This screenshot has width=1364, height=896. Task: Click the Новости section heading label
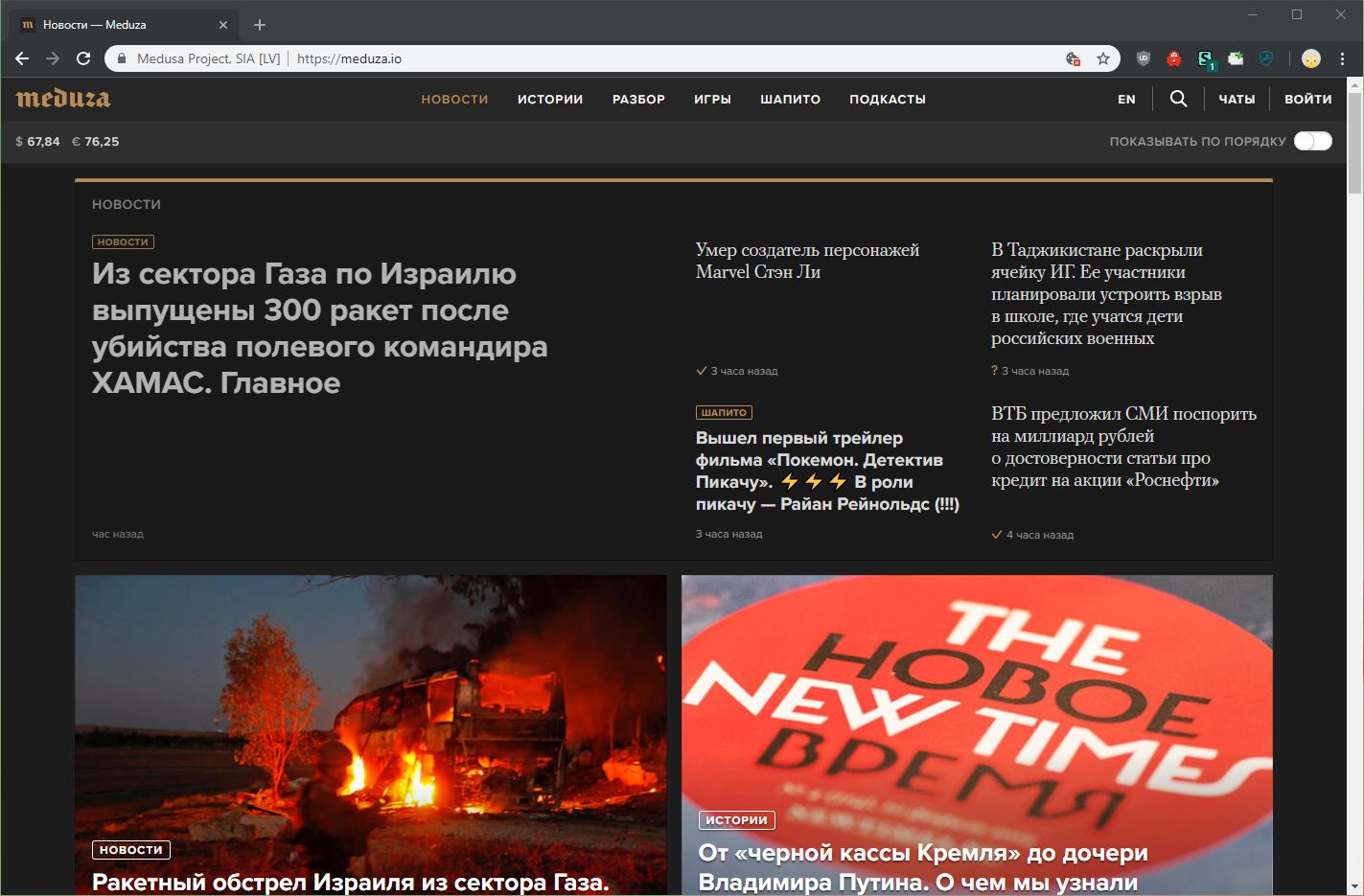click(127, 204)
